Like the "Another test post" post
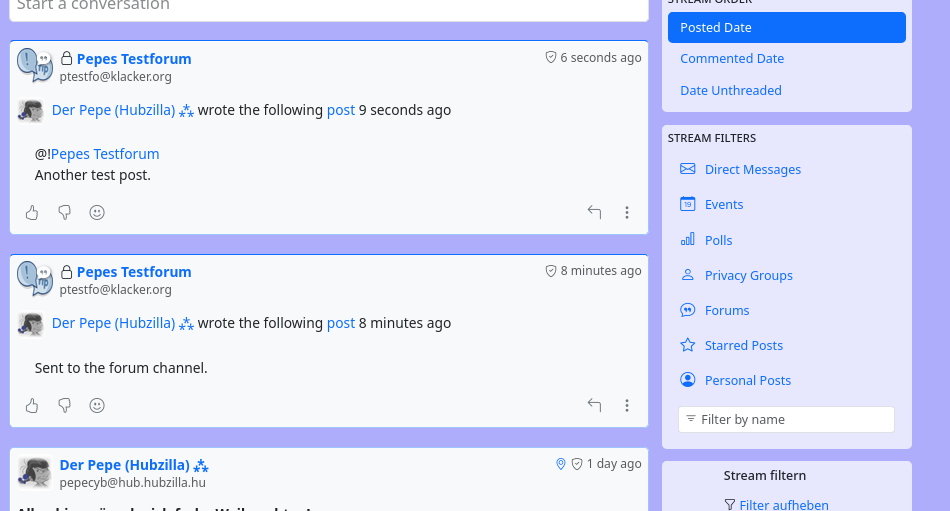 [x=32, y=212]
